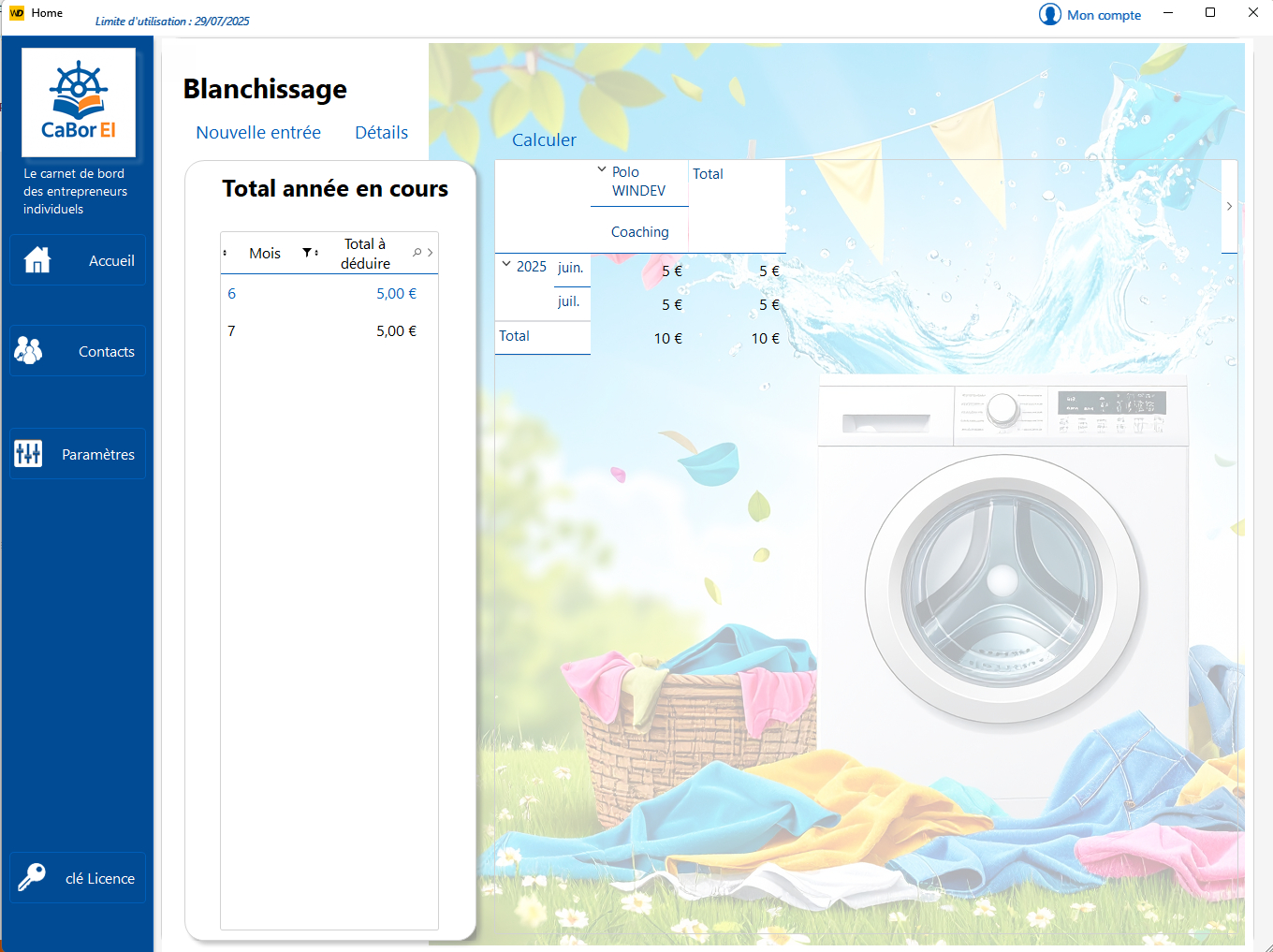Screen dimensions: 1273x952
Task: Click the right chevron in Total à déduire header
Action: click(x=430, y=253)
